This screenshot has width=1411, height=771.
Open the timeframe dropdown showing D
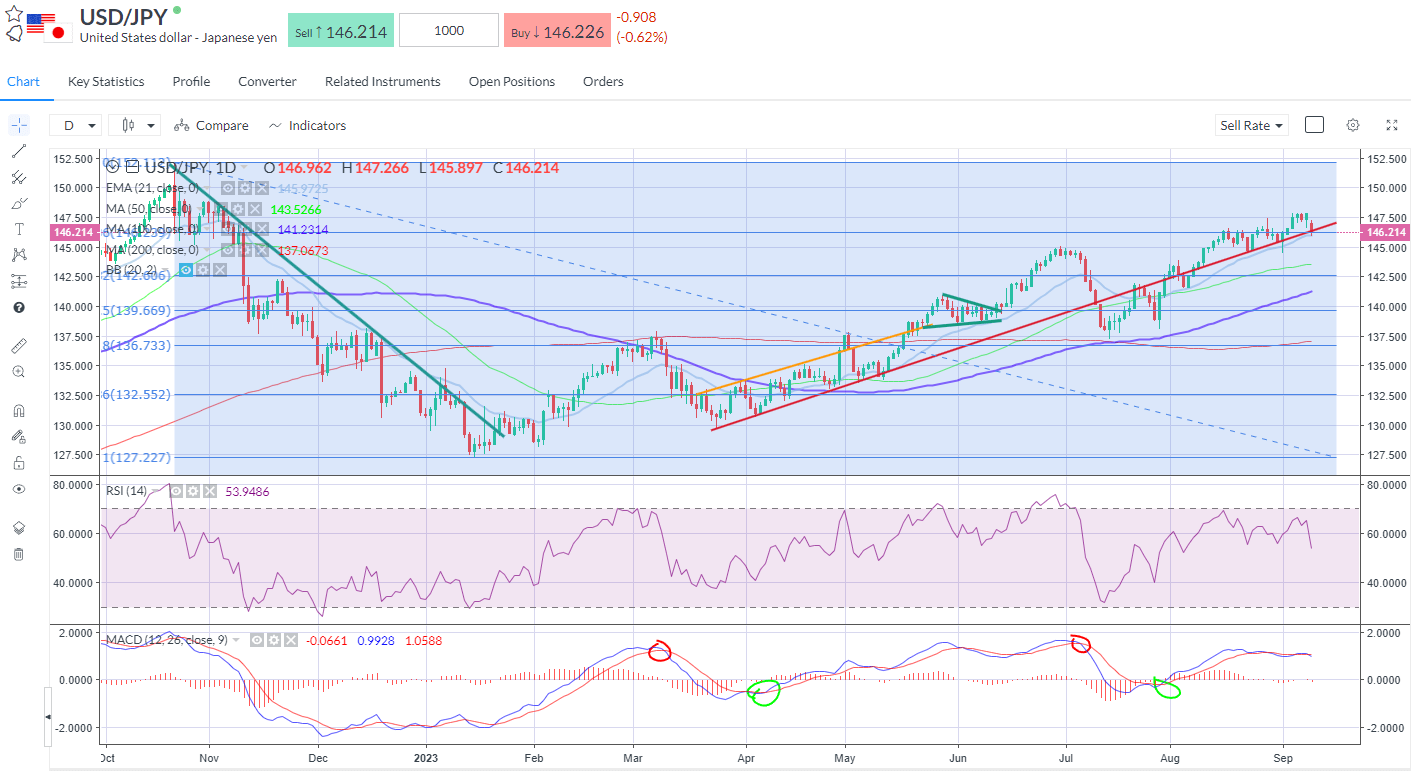click(77, 125)
